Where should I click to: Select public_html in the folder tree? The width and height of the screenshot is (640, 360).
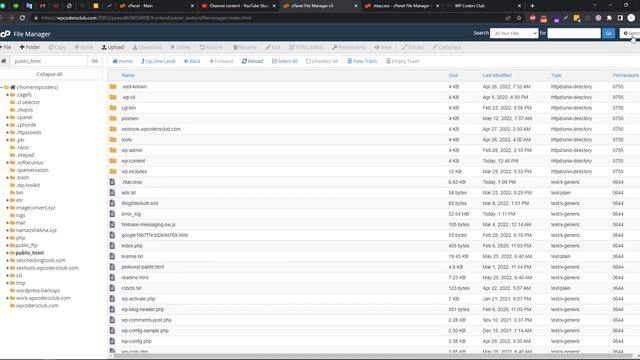pos(29,253)
